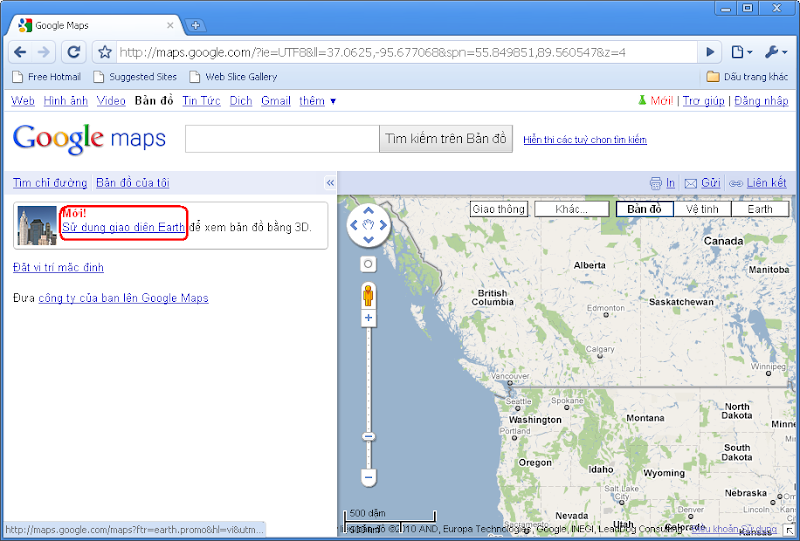Open the Trợ giúp help link
This screenshot has height=541, width=800.
pos(704,101)
